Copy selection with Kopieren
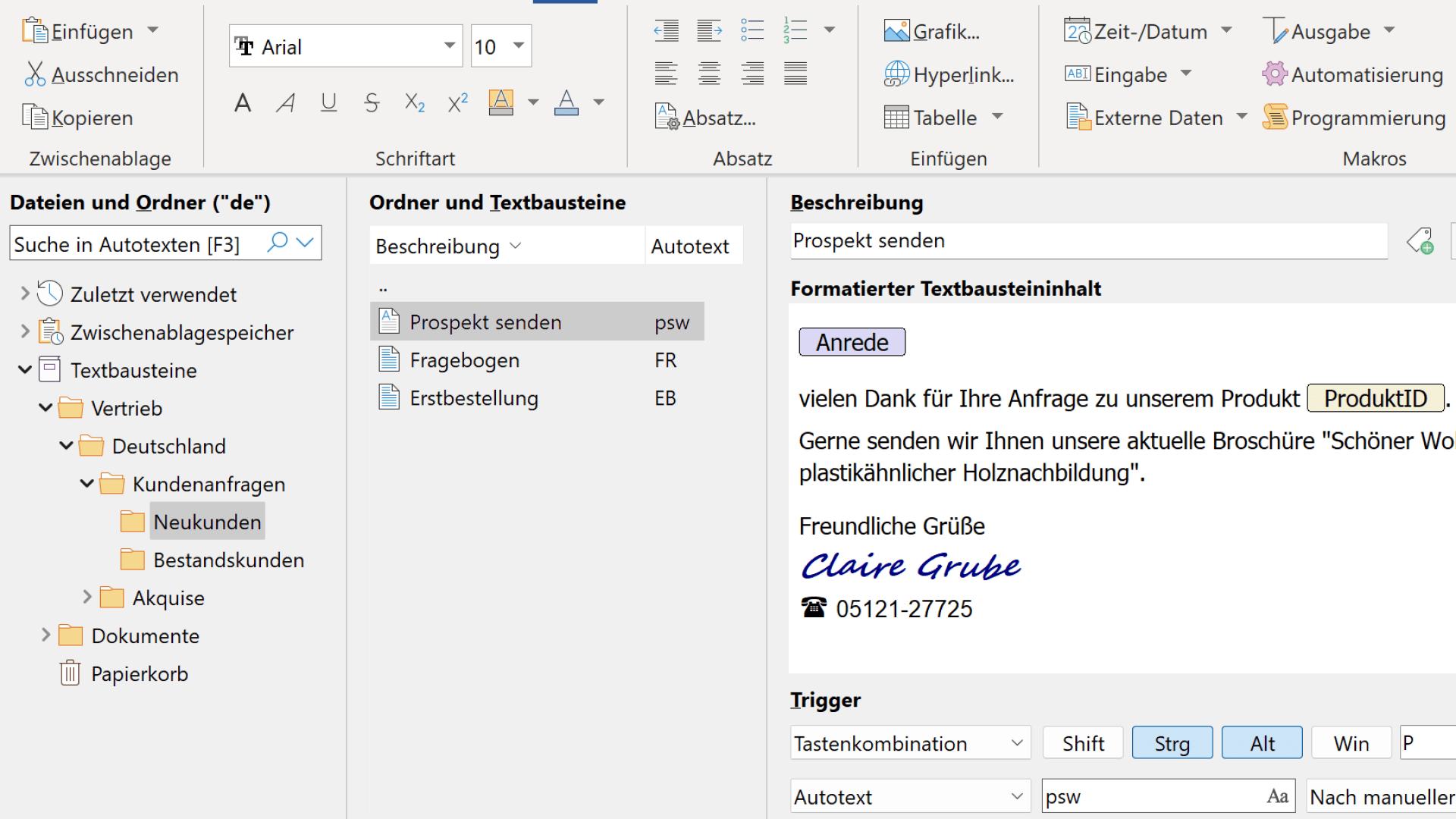 click(79, 118)
